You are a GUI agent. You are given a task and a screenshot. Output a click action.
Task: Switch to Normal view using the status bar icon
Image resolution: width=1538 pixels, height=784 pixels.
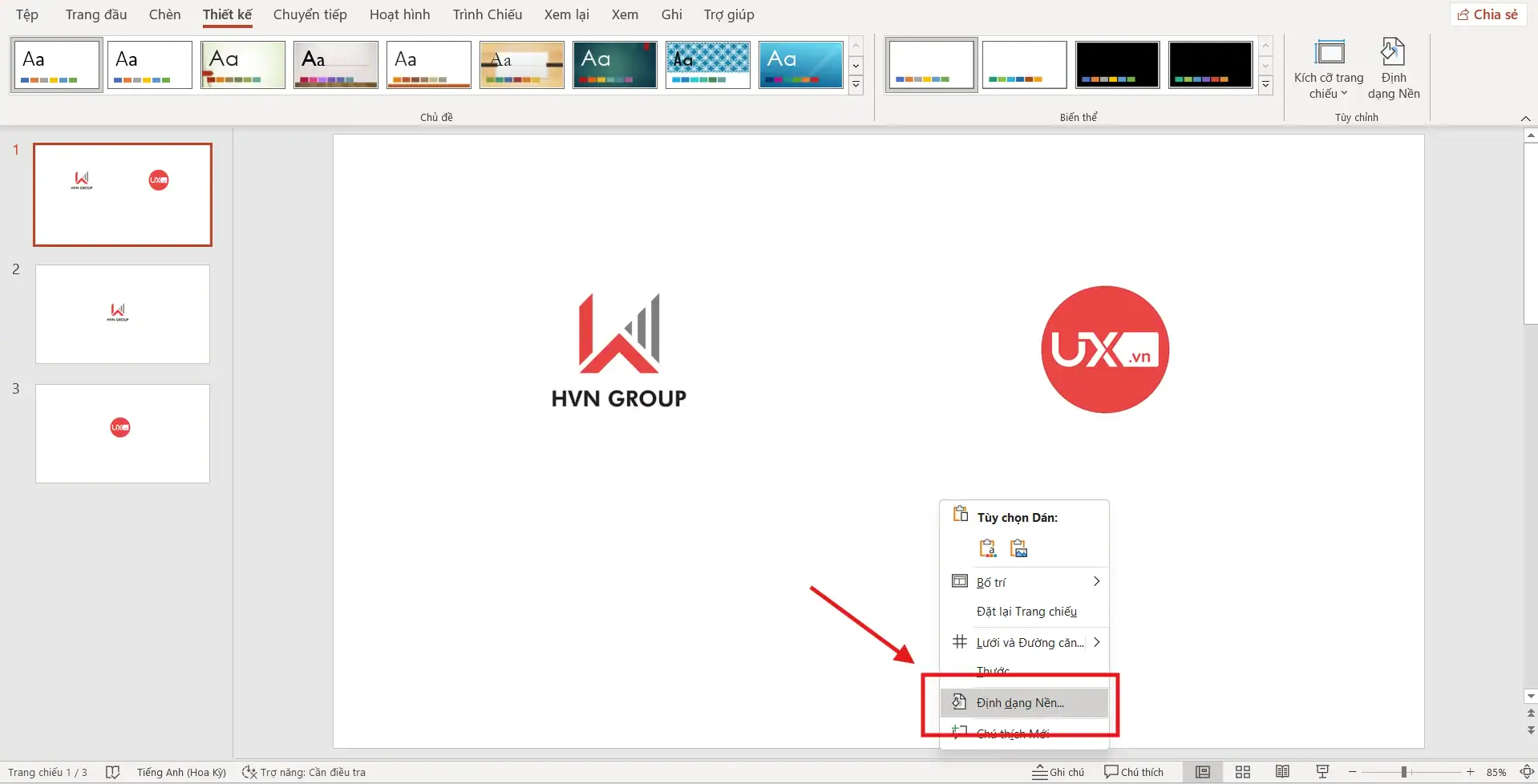point(1203,771)
